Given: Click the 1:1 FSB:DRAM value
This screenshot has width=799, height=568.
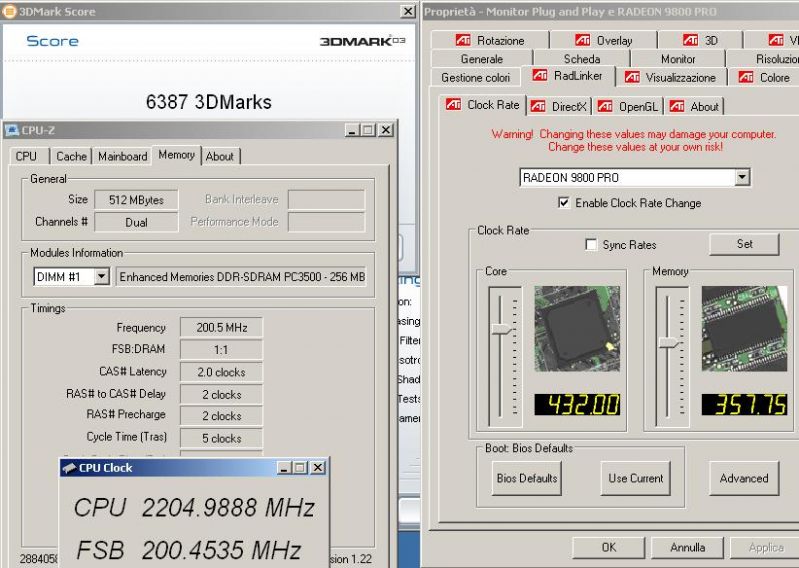Looking at the screenshot, I should [222, 350].
